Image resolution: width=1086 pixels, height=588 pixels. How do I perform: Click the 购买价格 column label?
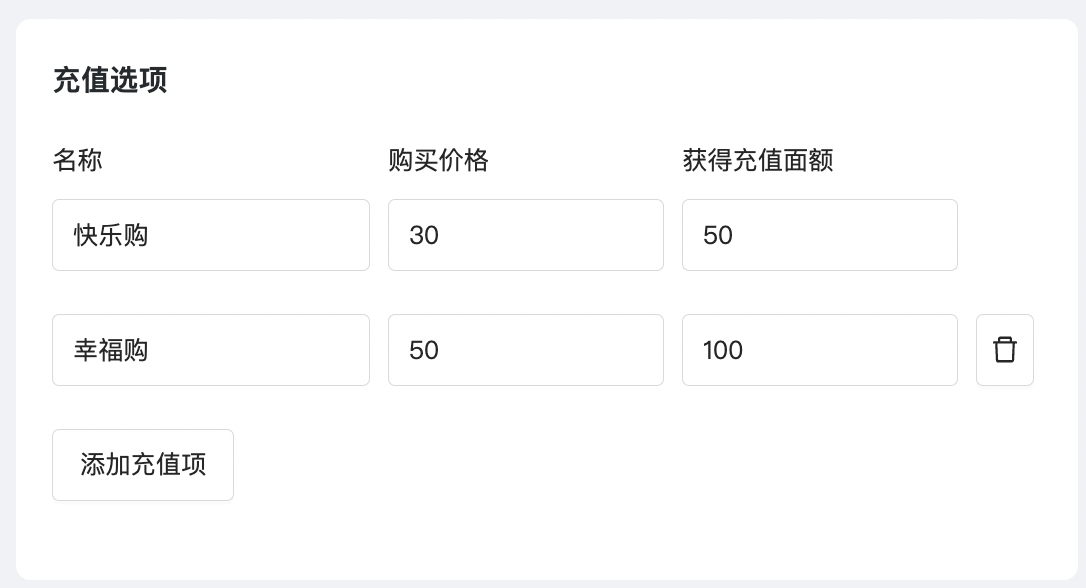pos(438,160)
